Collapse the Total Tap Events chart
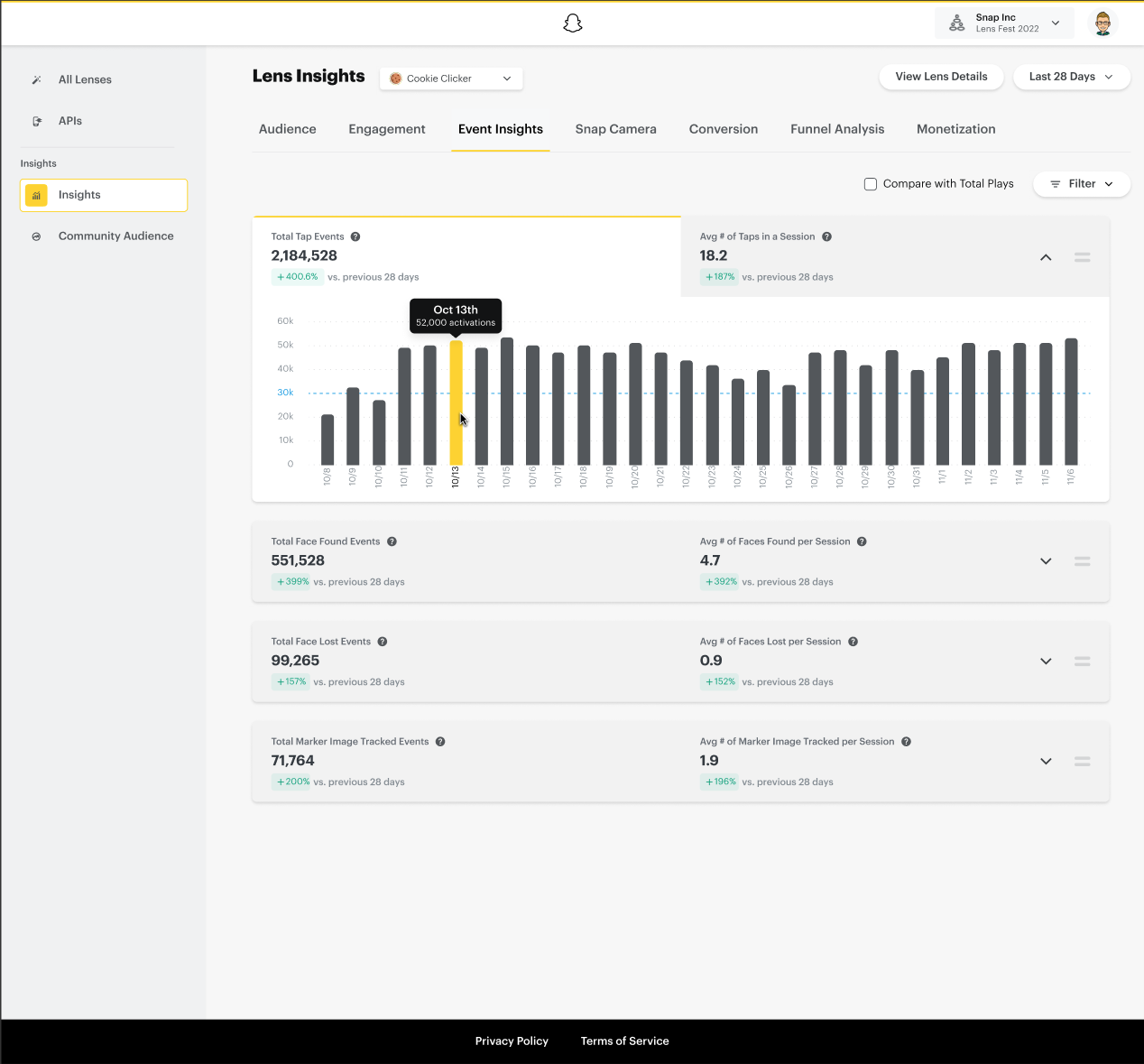 (1046, 257)
